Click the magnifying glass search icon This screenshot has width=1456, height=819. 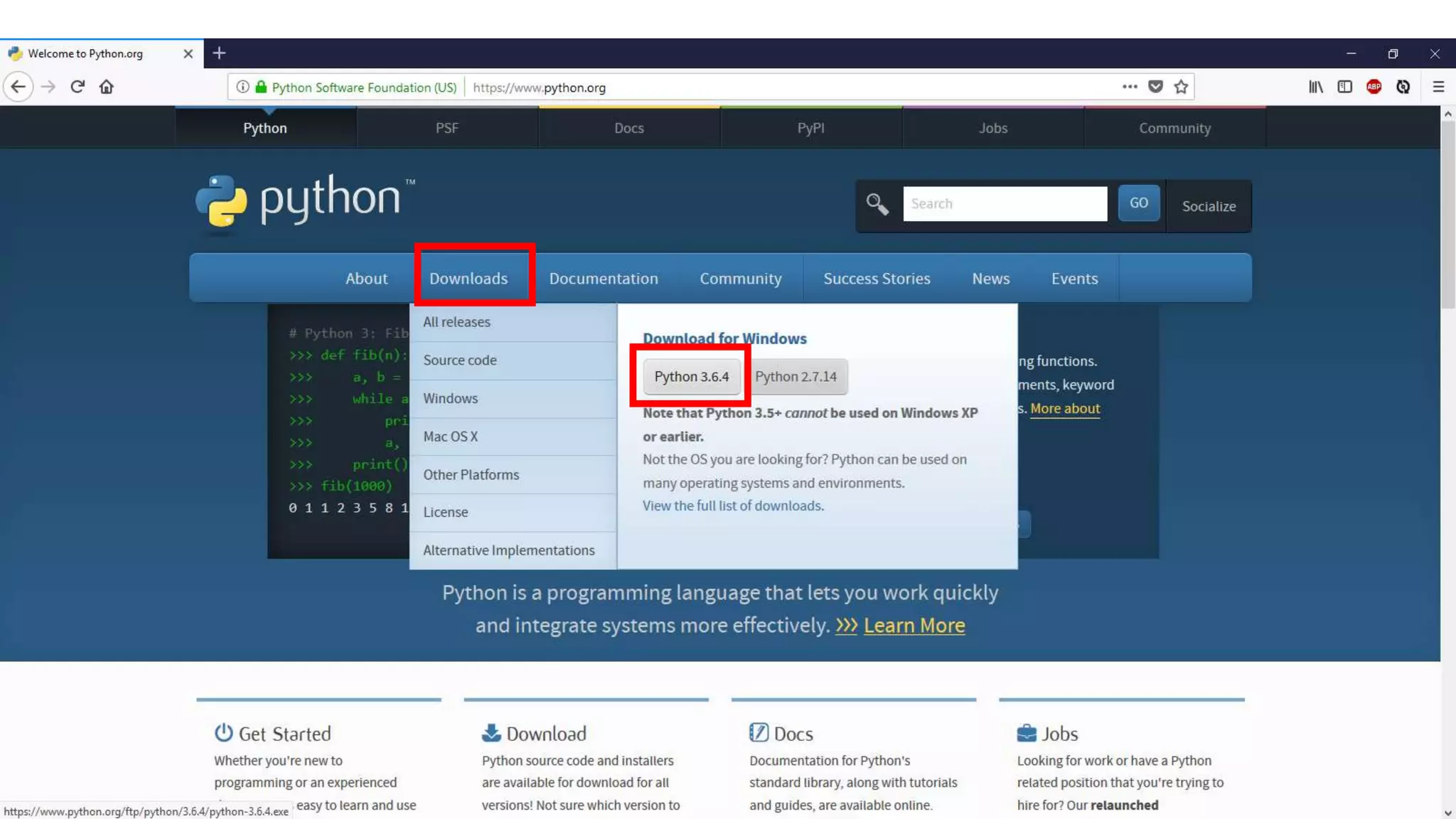click(877, 204)
